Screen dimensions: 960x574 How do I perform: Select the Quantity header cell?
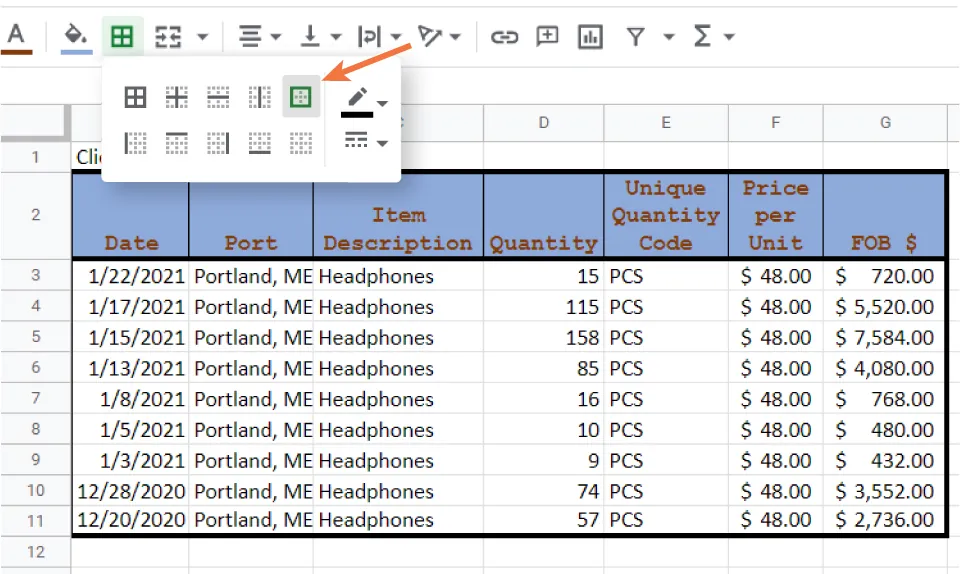point(543,216)
